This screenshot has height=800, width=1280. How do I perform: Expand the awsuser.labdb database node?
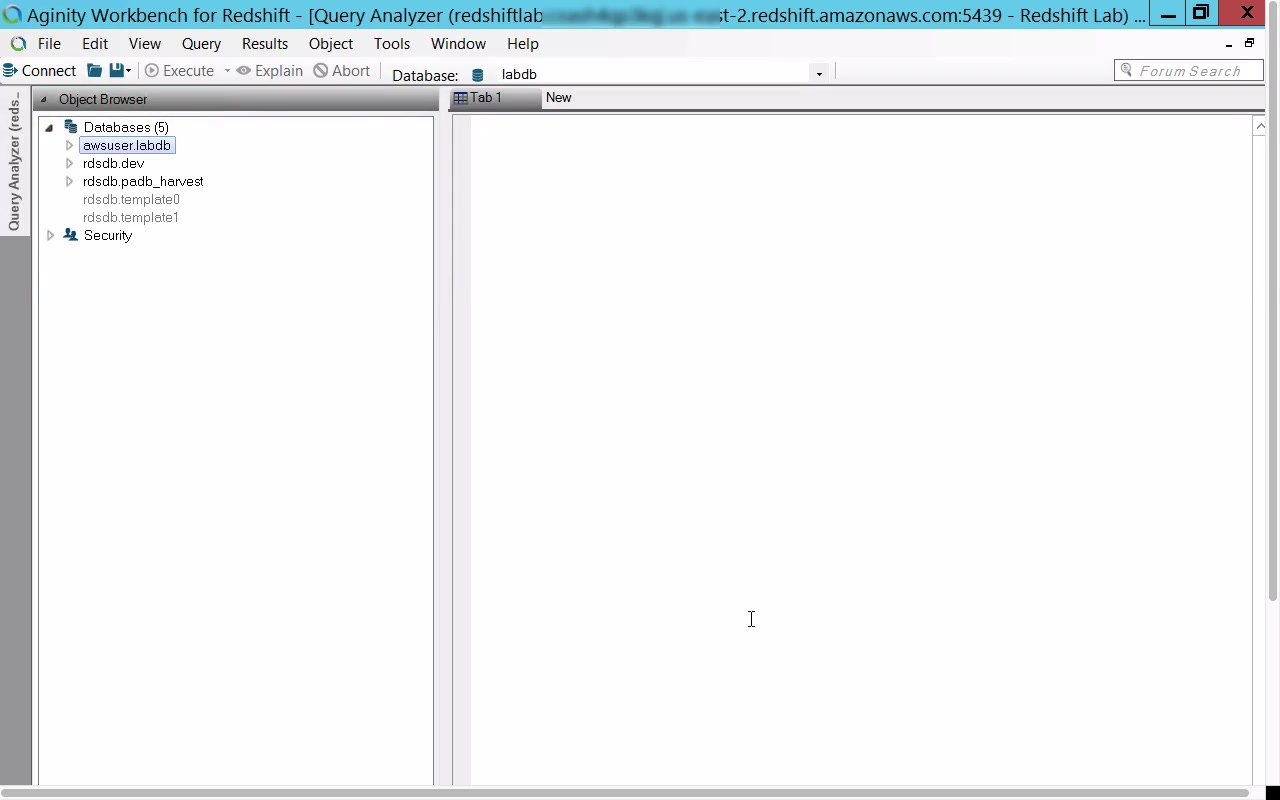(x=69, y=146)
